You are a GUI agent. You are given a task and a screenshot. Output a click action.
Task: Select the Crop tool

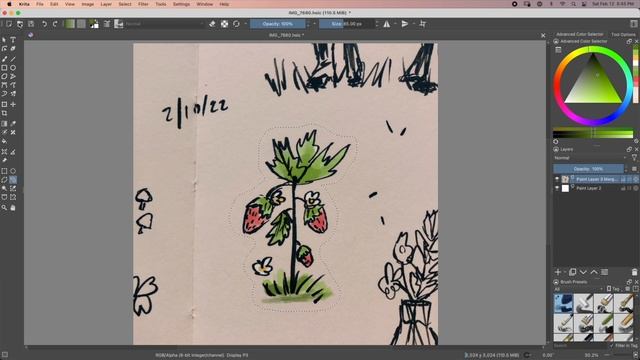coord(4,113)
